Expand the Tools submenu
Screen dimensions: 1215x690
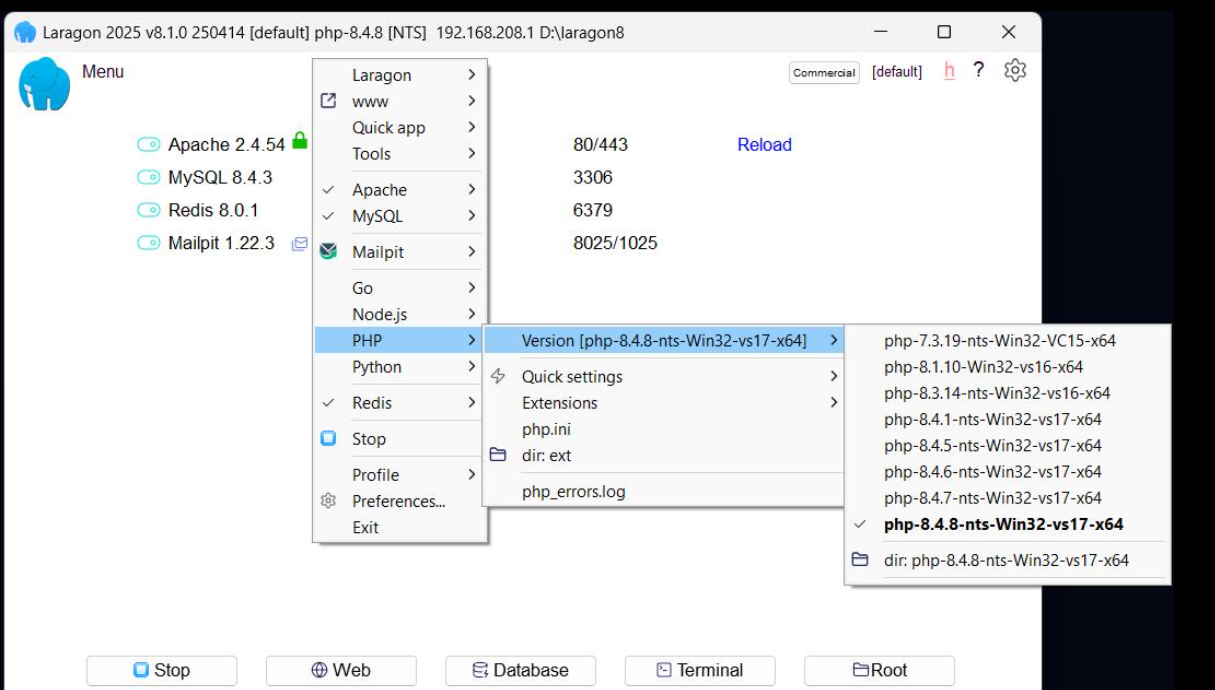point(400,153)
